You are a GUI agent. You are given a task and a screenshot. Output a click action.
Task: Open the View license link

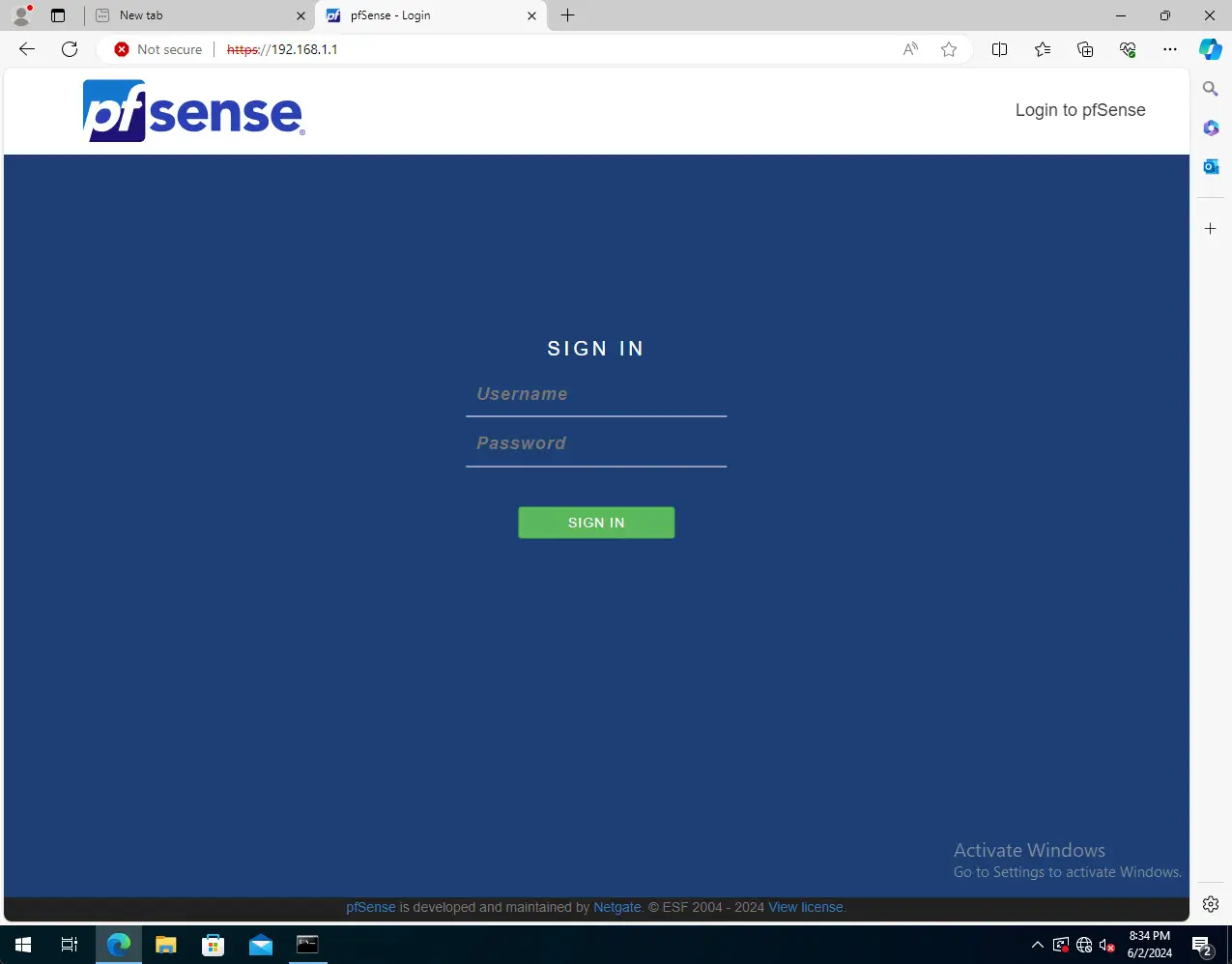pos(806,907)
